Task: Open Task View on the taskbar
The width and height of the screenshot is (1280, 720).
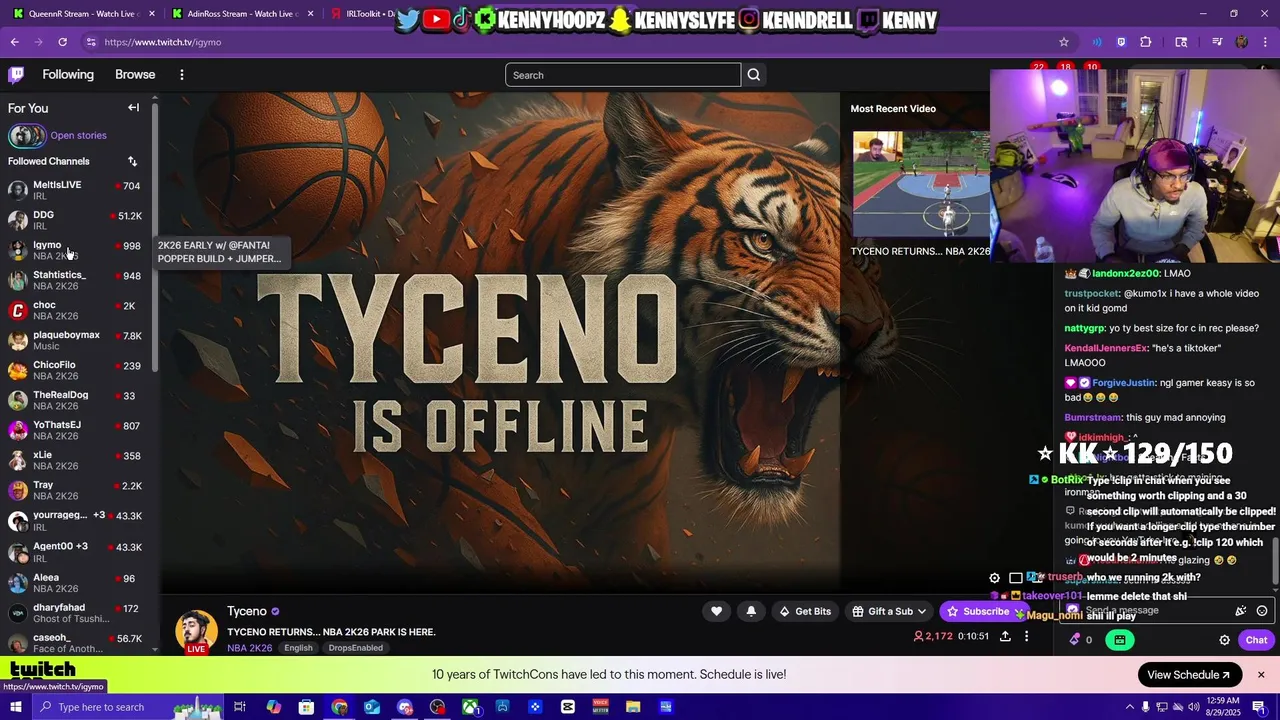Action: click(240, 707)
